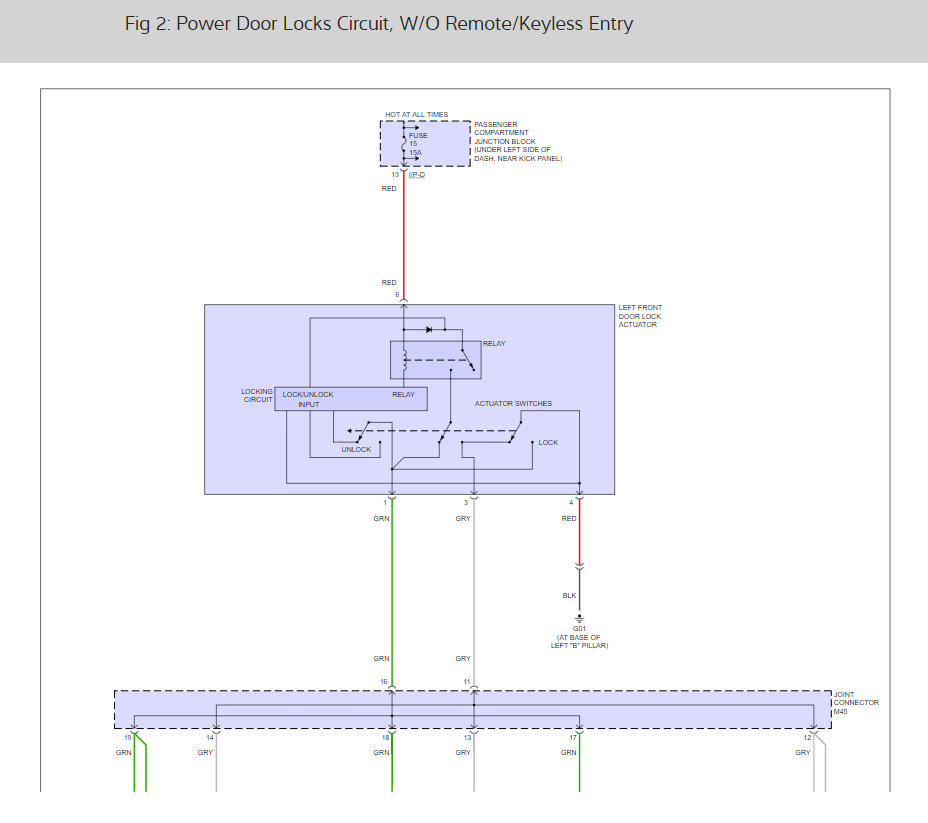
Task: Click pin number 14 below the joint connector
Action: pyautogui.click(x=210, y=738)
